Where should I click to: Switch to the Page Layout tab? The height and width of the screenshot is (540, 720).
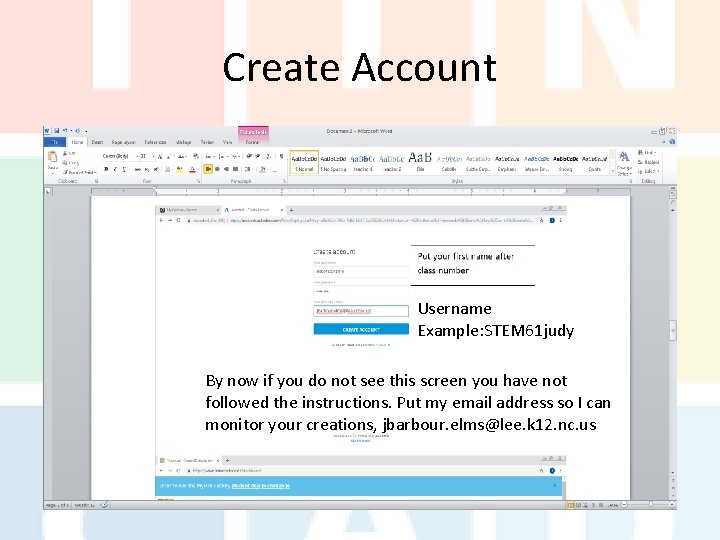tap(123, 142)
